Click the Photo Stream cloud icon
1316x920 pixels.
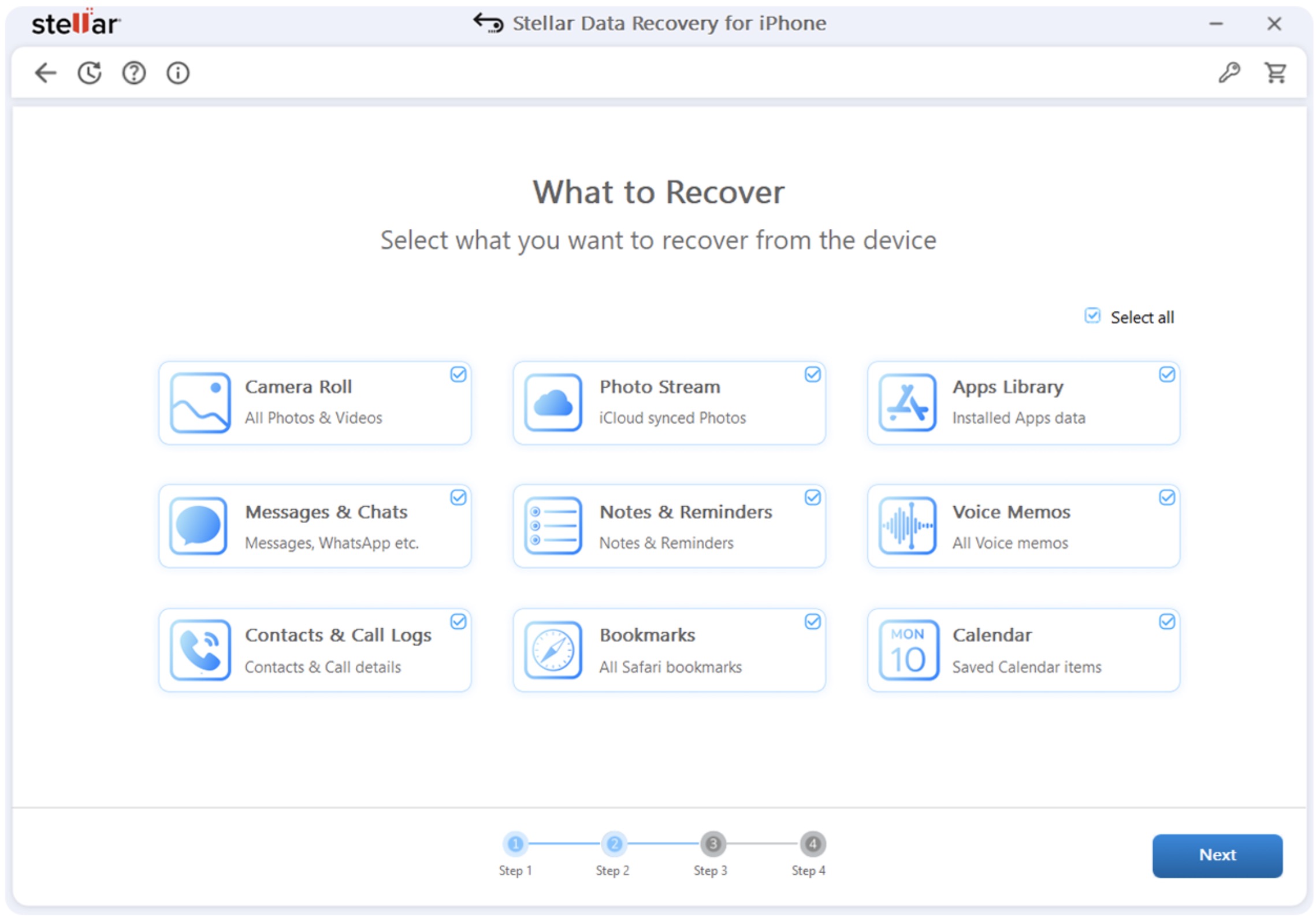[x=553, y=403]
